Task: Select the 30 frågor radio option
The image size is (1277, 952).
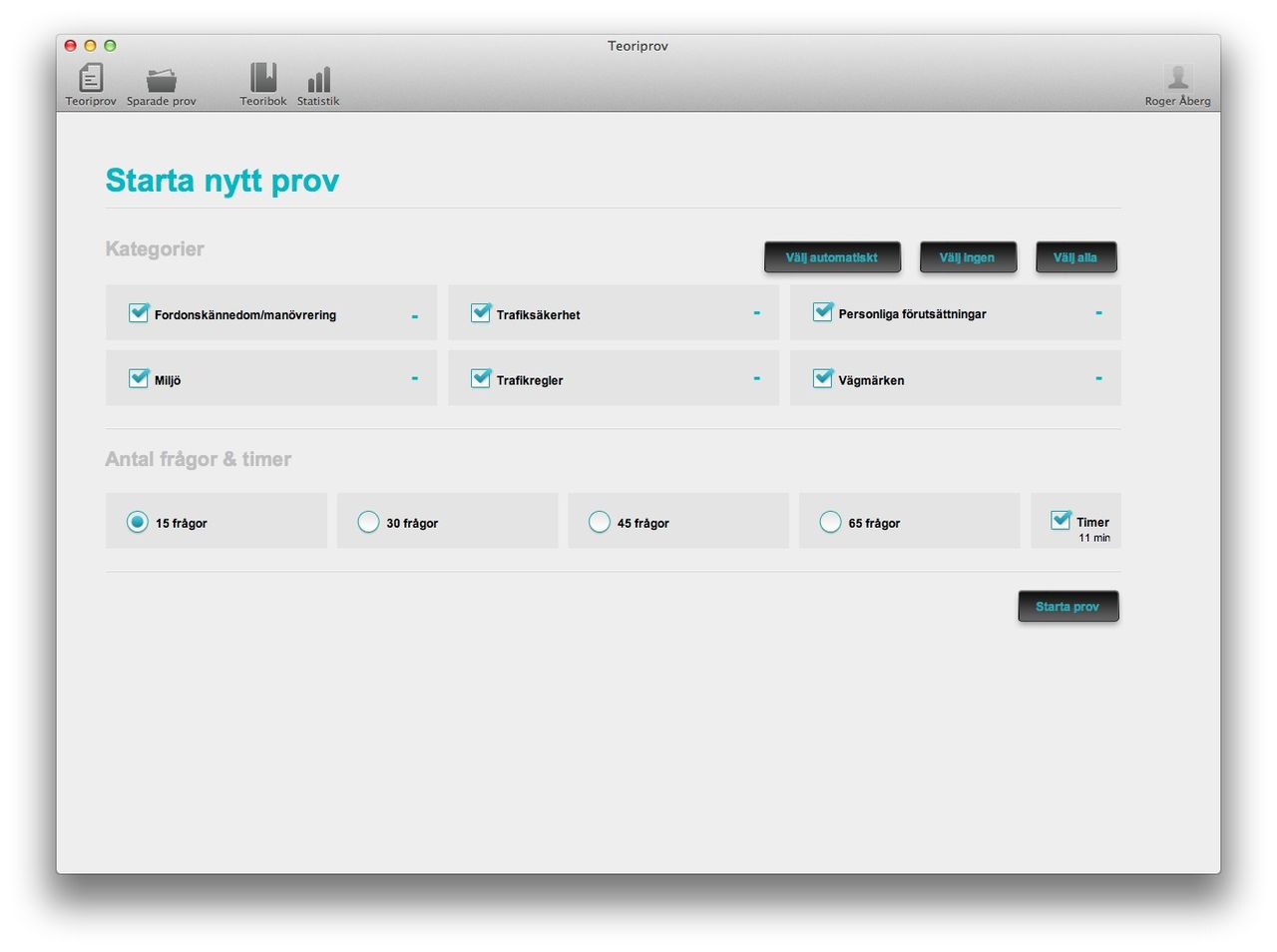Action: pos(368,522)
